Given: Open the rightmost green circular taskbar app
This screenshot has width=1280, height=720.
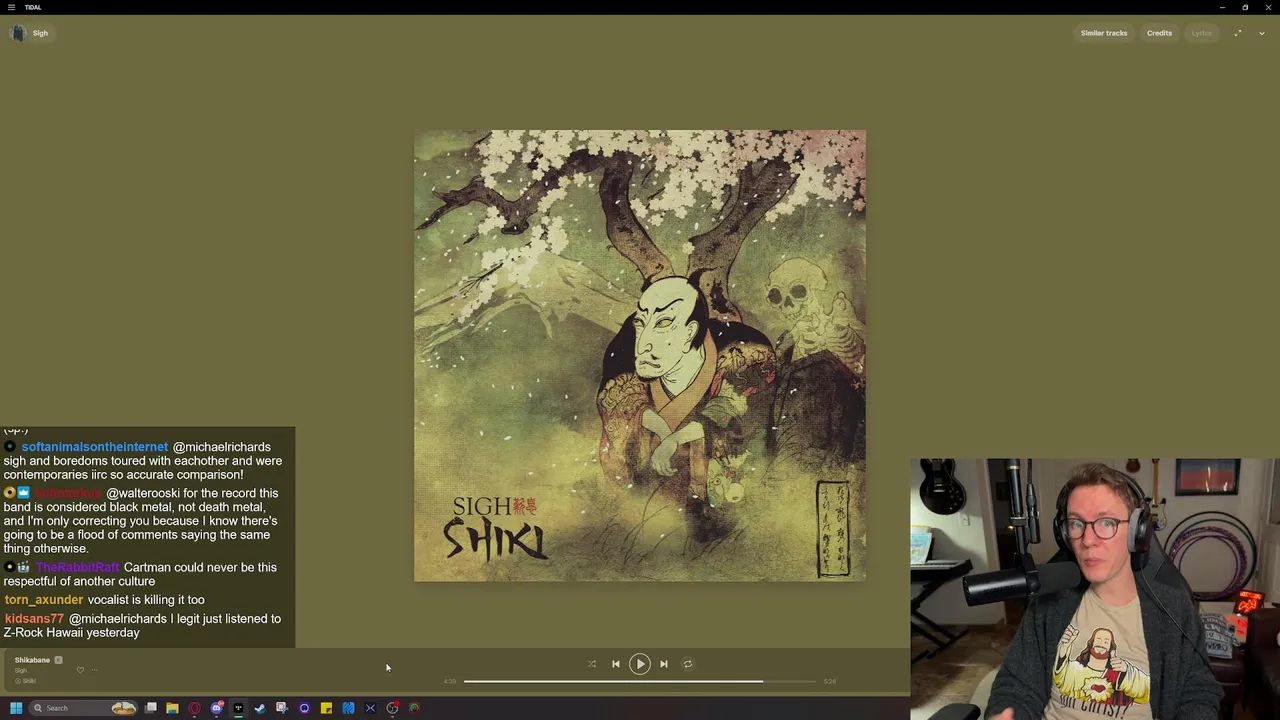Looking at the screenshot, I should coord(414,708).
